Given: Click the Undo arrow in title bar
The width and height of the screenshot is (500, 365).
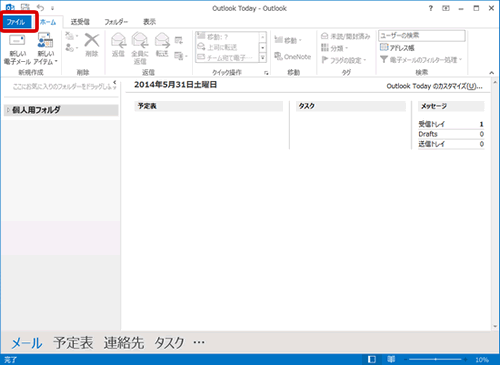Looking at the screenshot, I should (40, 8).
